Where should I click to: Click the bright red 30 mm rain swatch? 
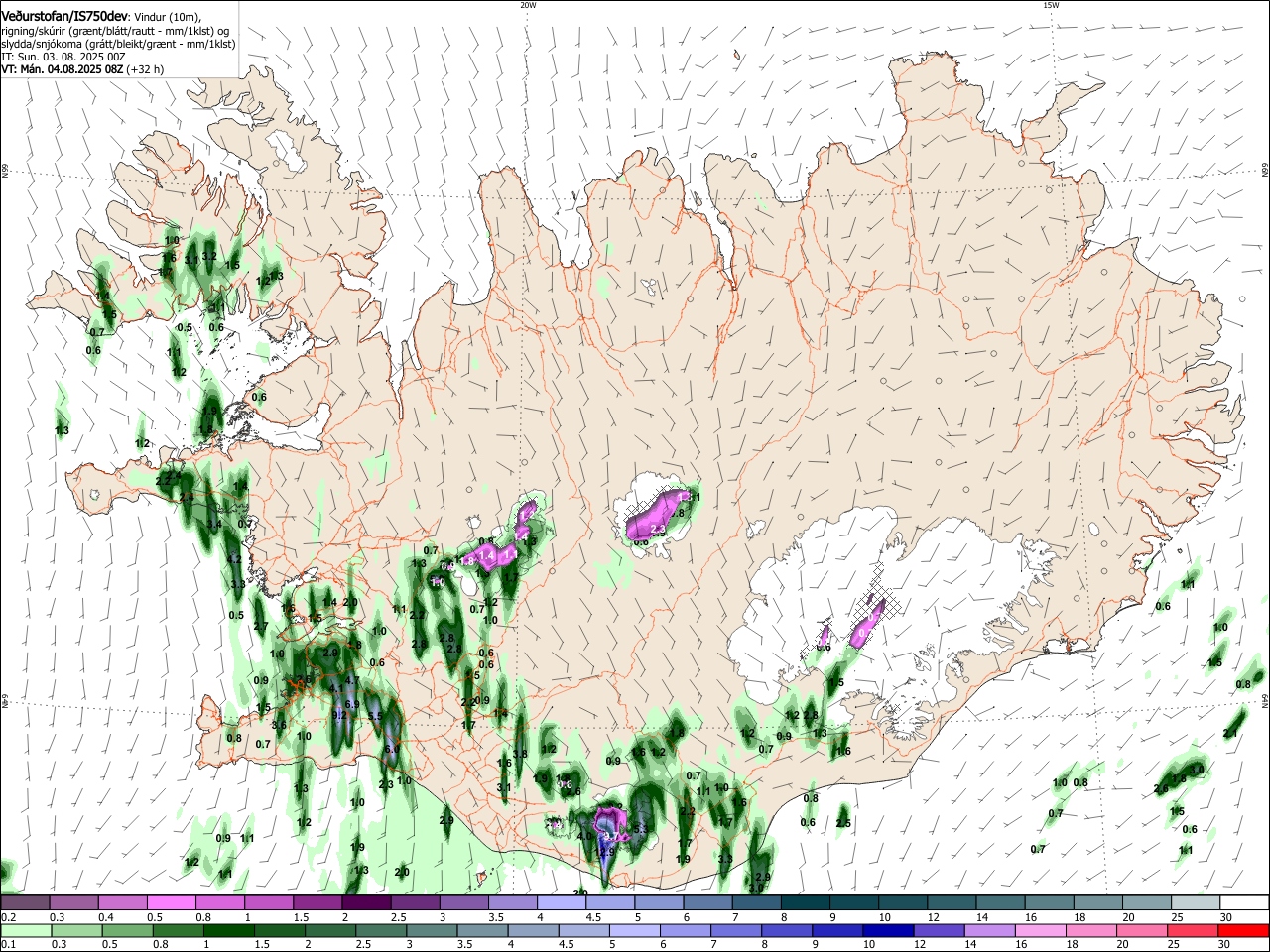click(x=1243, y=931)
